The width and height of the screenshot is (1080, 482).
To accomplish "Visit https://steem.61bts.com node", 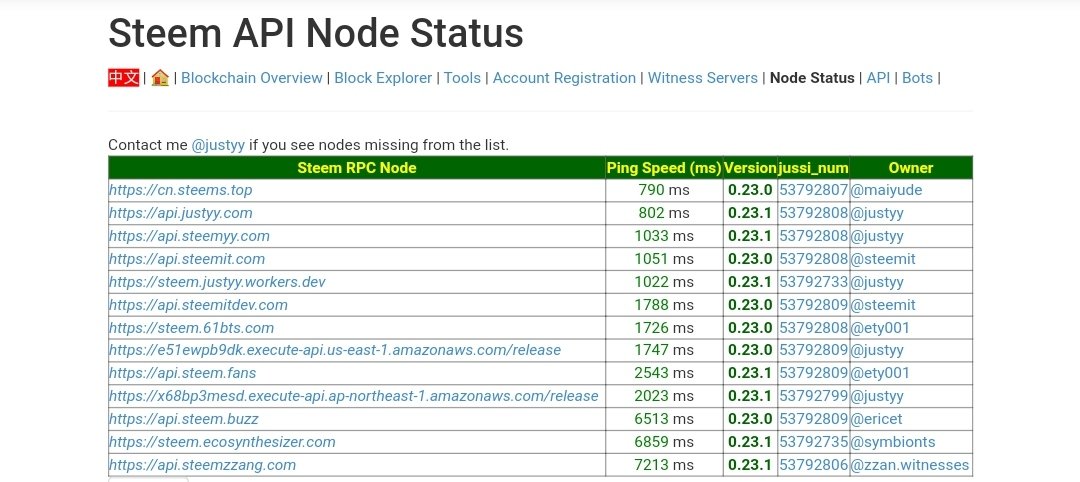I will [191, 328].
